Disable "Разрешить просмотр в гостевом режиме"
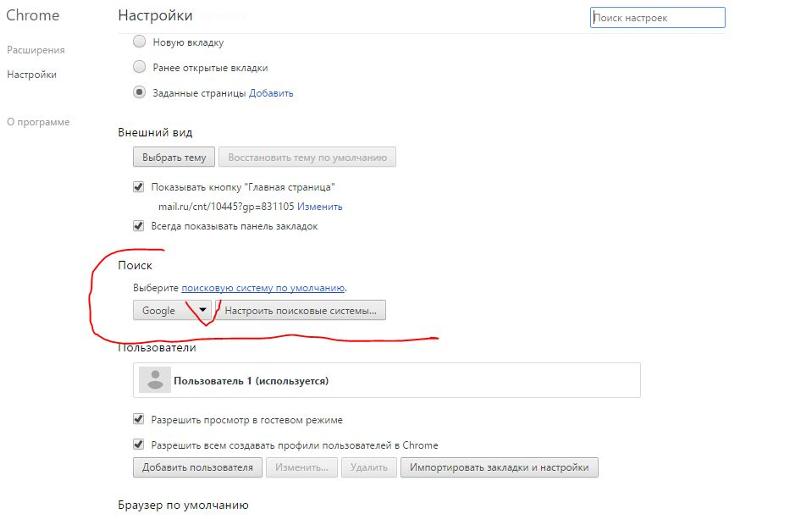 click(x=139, y=420)
